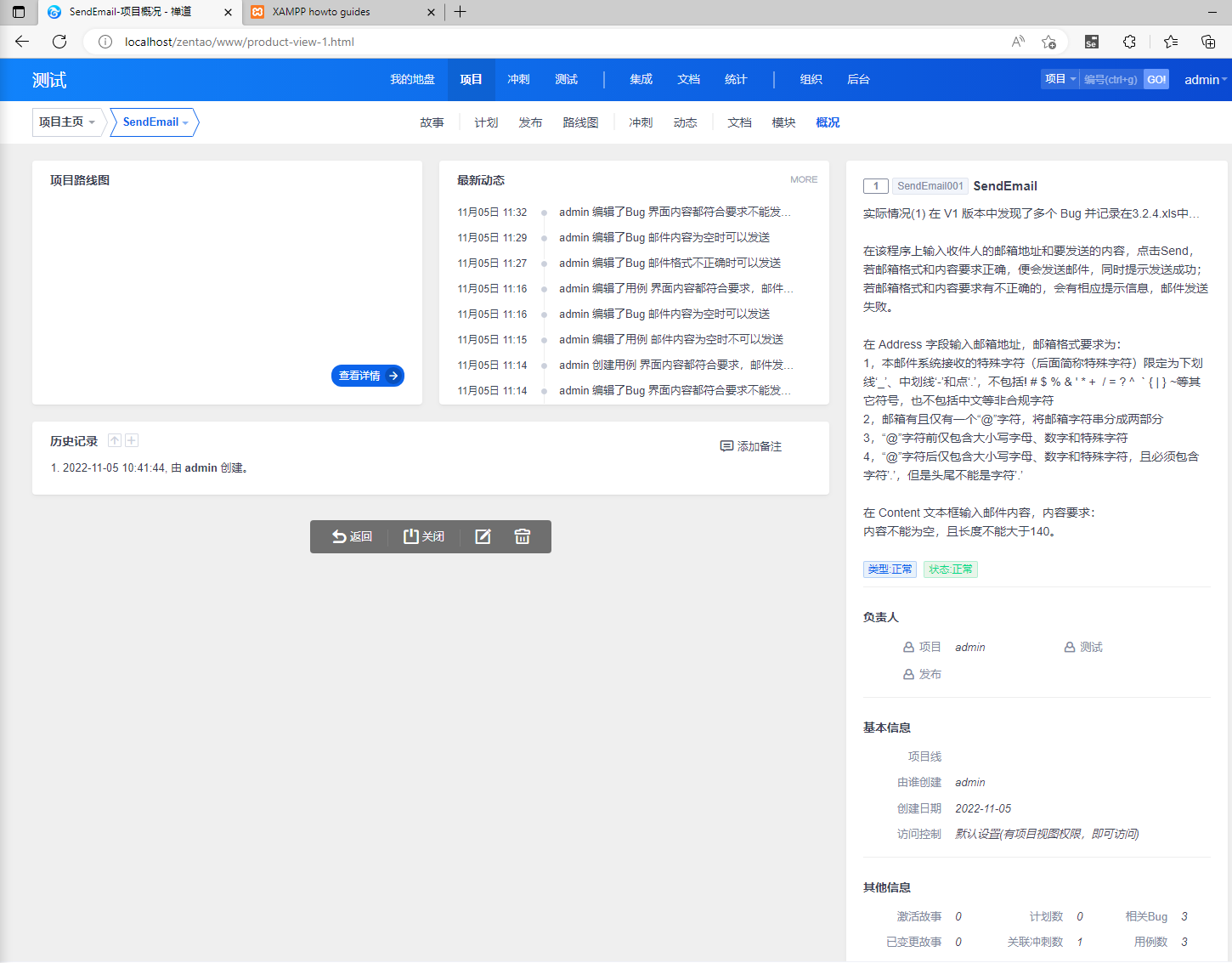Screen dimensions: 1232x963
Task: Click the 类型:正常 label
Action: pos(890,569)
